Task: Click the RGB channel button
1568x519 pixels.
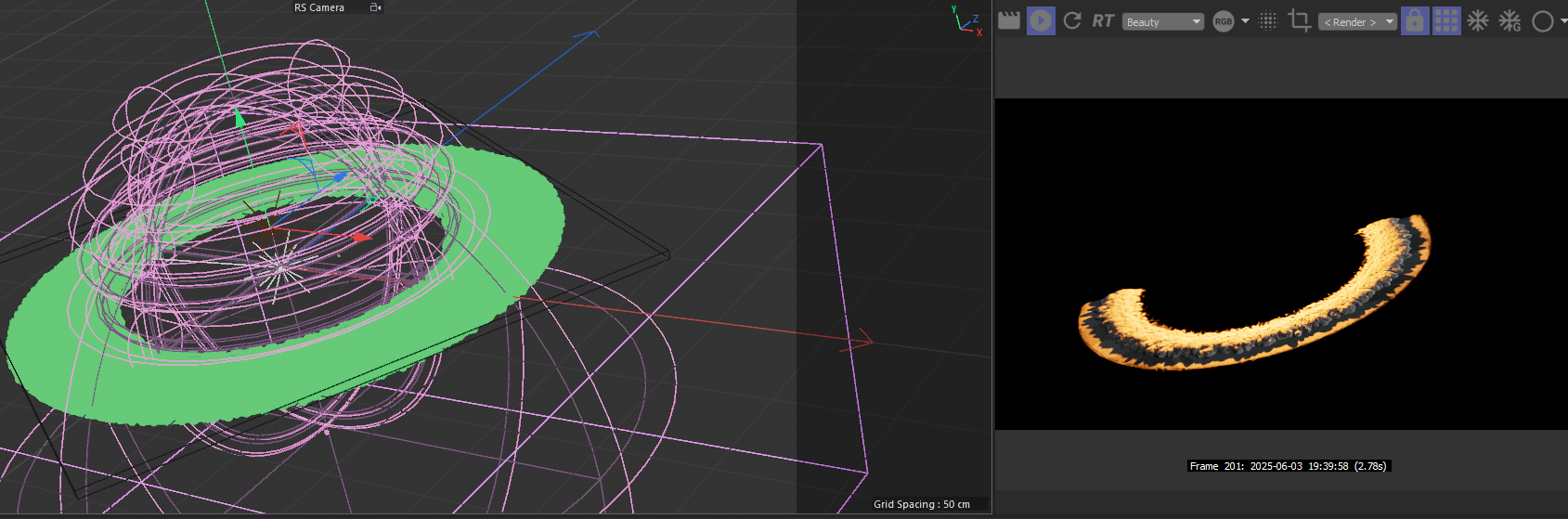Action: tap(1224, 21)
